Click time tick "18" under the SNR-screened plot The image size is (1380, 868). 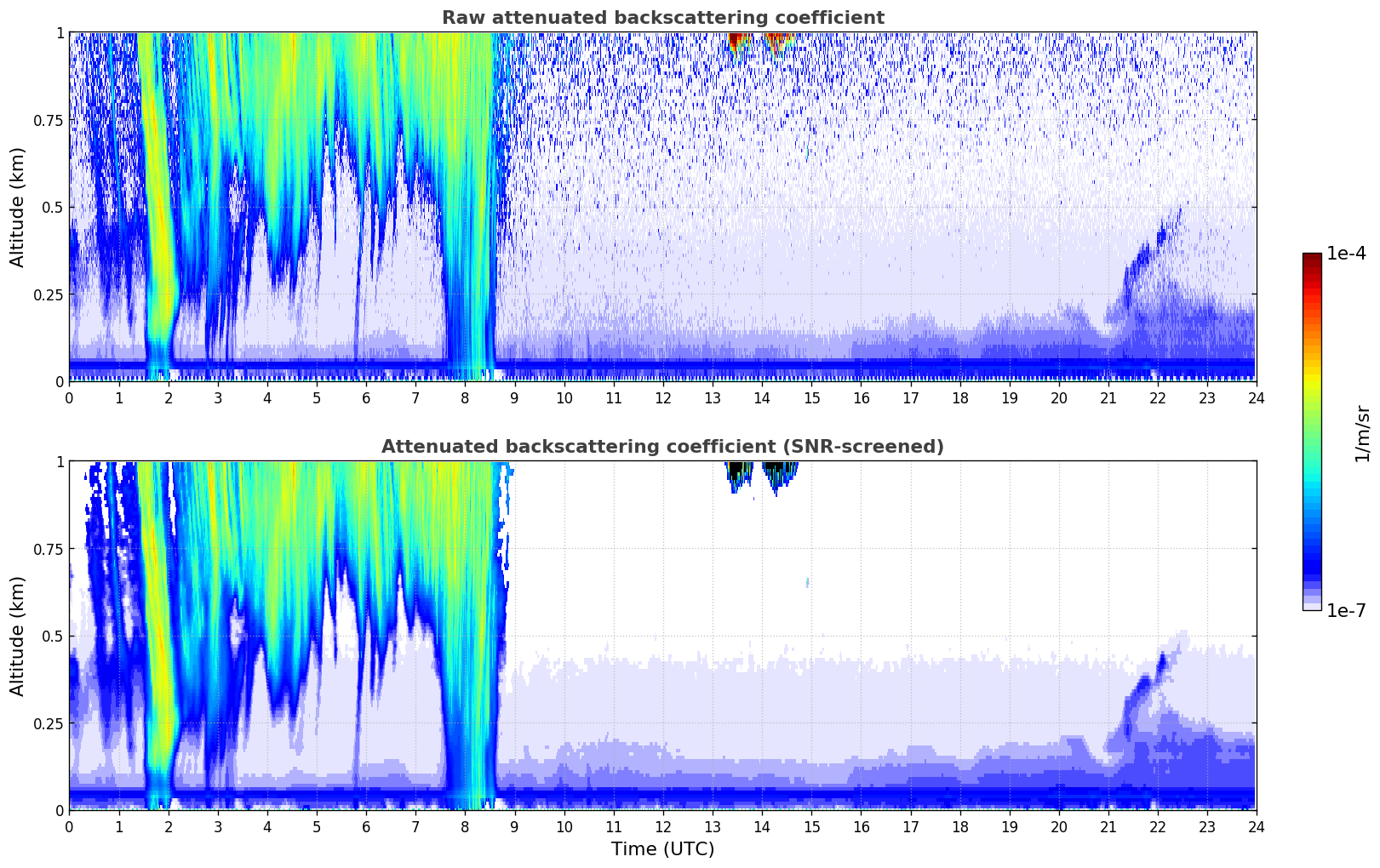(959, 826)
